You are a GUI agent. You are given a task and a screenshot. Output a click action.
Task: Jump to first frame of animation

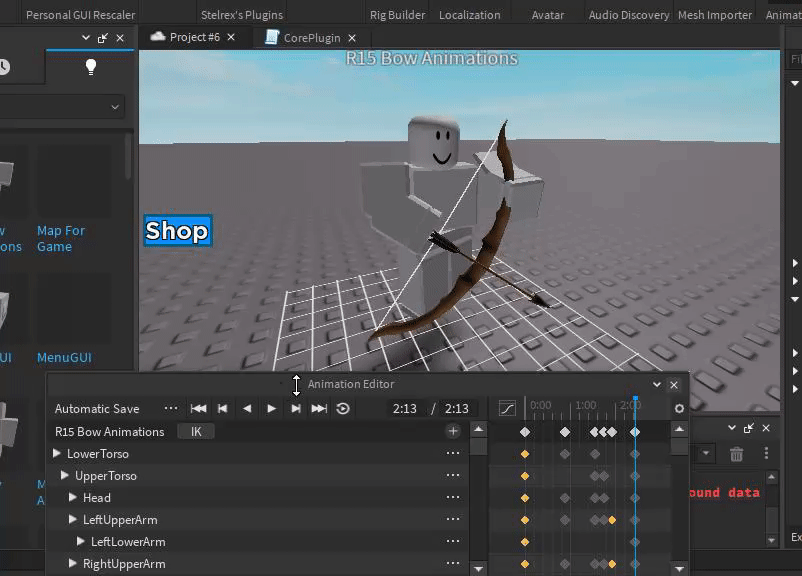click(x=198, y=408)
